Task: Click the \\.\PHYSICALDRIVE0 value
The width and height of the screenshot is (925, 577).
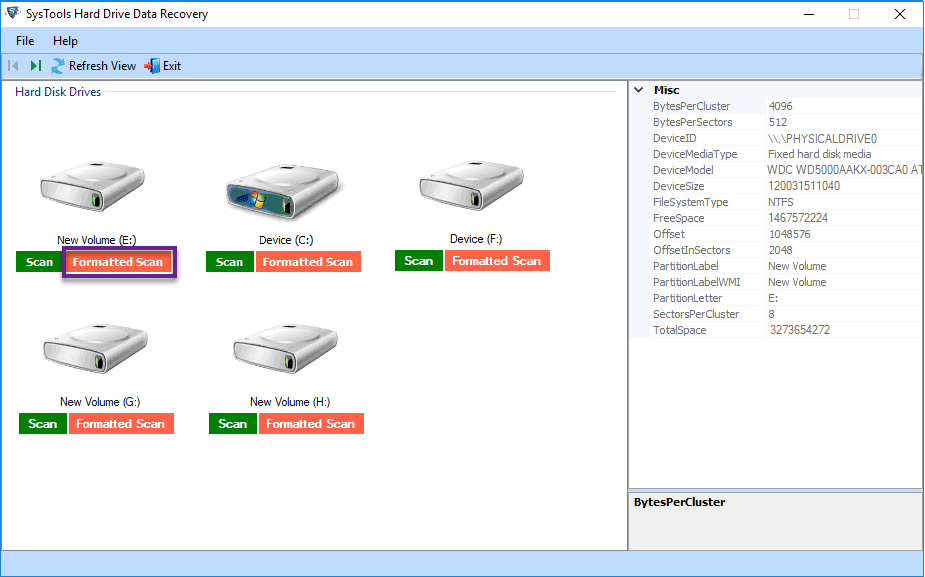Action: click(822, 139)
